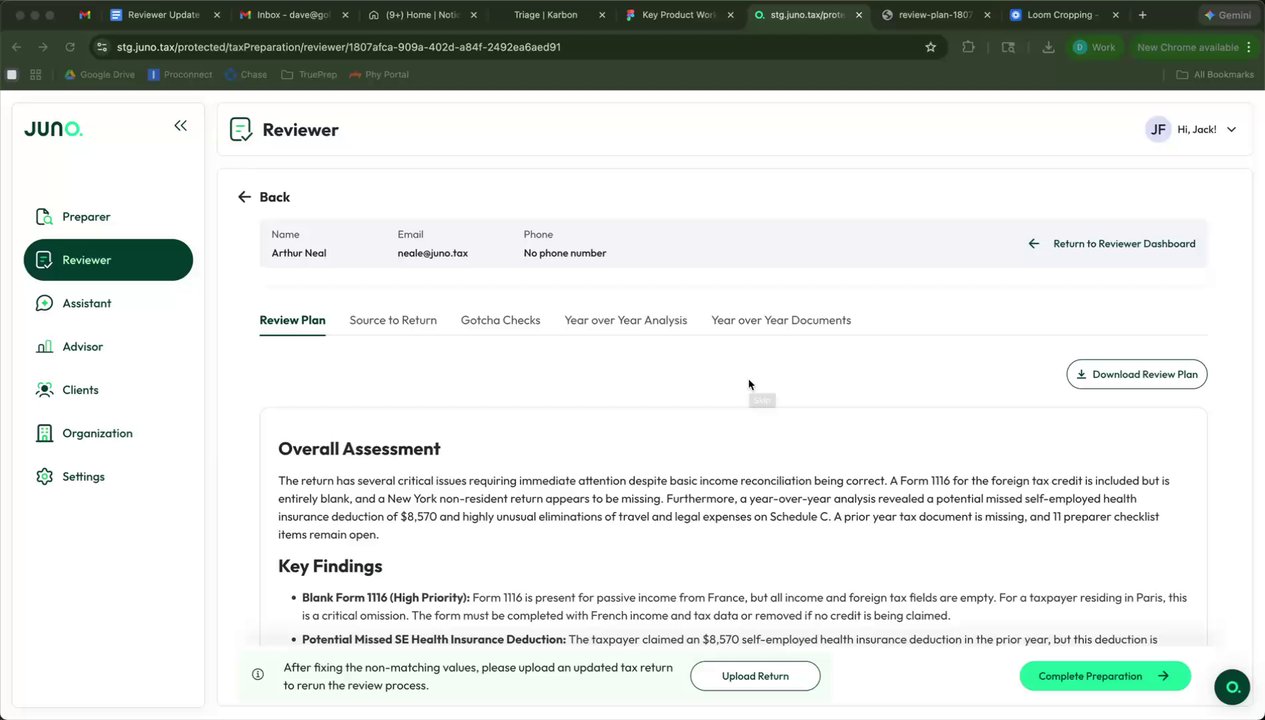This screenshot has width=1265, height=720.
Task: Click the Upload Return button
Action: coord(755,676)
